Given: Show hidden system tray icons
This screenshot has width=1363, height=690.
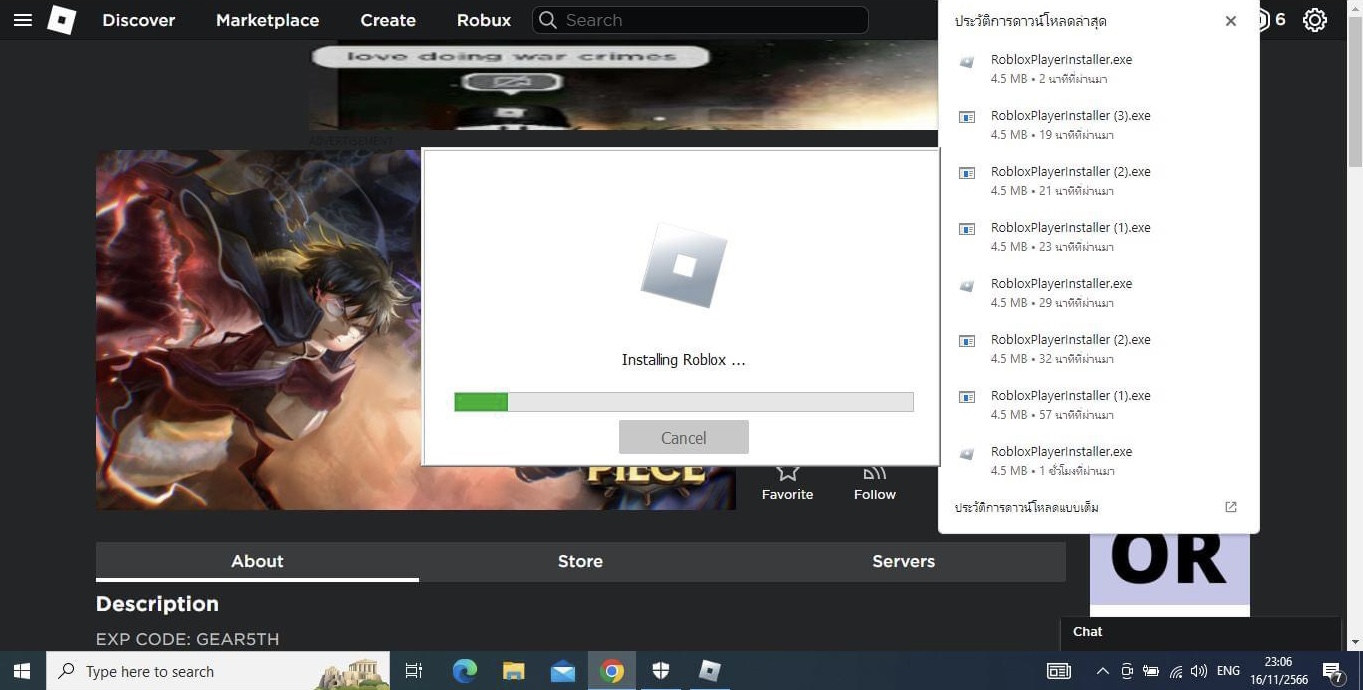Looking at the screenshot, I should tap(1102, 671).
